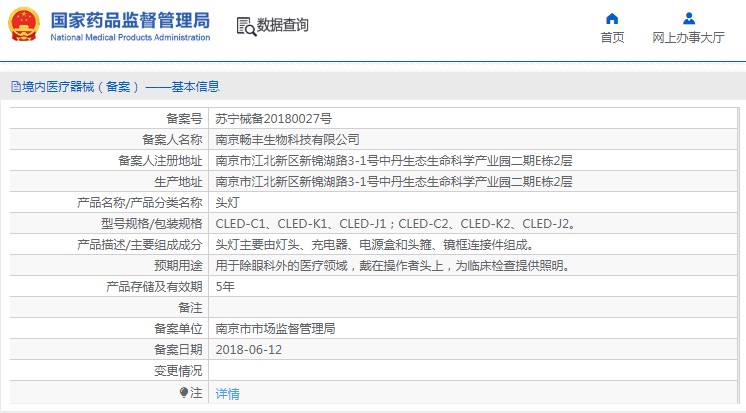Click the 网上办事大厅 person icon

coord(688,18)
